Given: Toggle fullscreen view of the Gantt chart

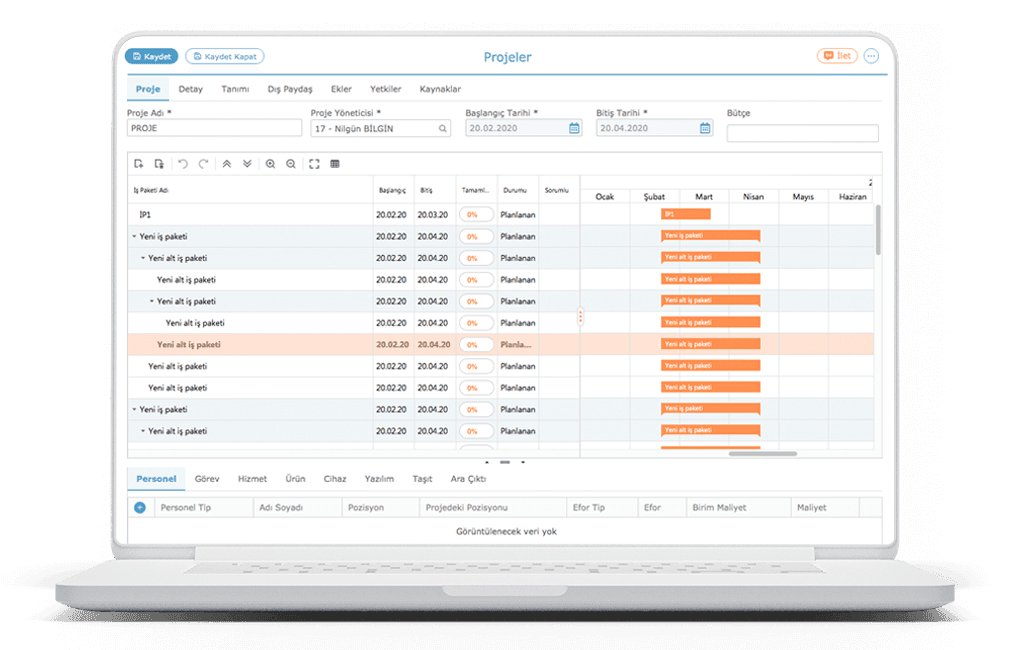Looking at the screenshot, I should pos(314,164).
